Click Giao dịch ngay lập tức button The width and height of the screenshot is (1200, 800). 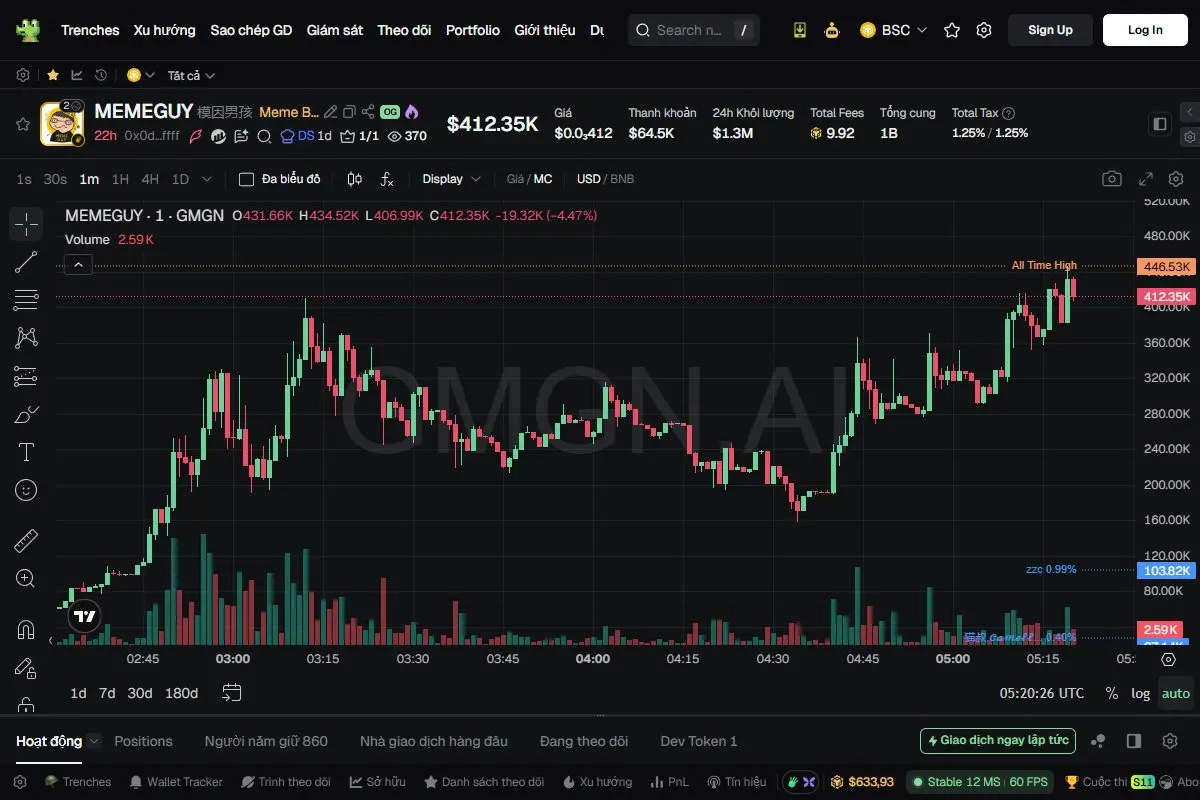tap(998, 741)
